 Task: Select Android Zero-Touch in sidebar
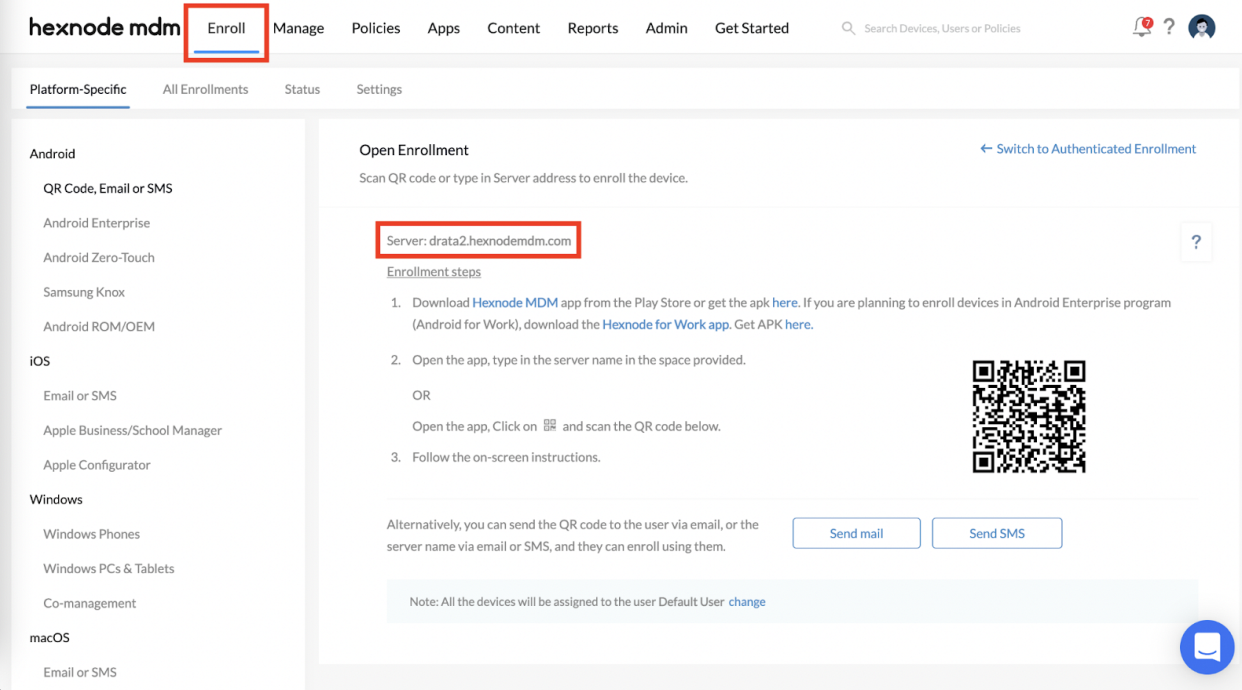(99, 257)
